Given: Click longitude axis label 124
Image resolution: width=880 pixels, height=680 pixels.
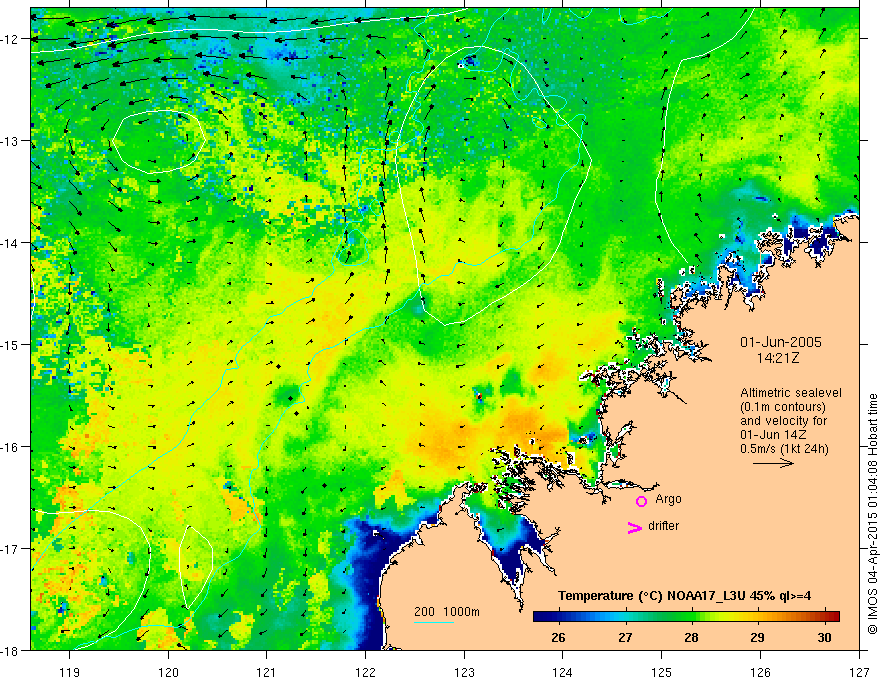Looking at the screenshot, I should pyautogui.click(x=563, y=672).
